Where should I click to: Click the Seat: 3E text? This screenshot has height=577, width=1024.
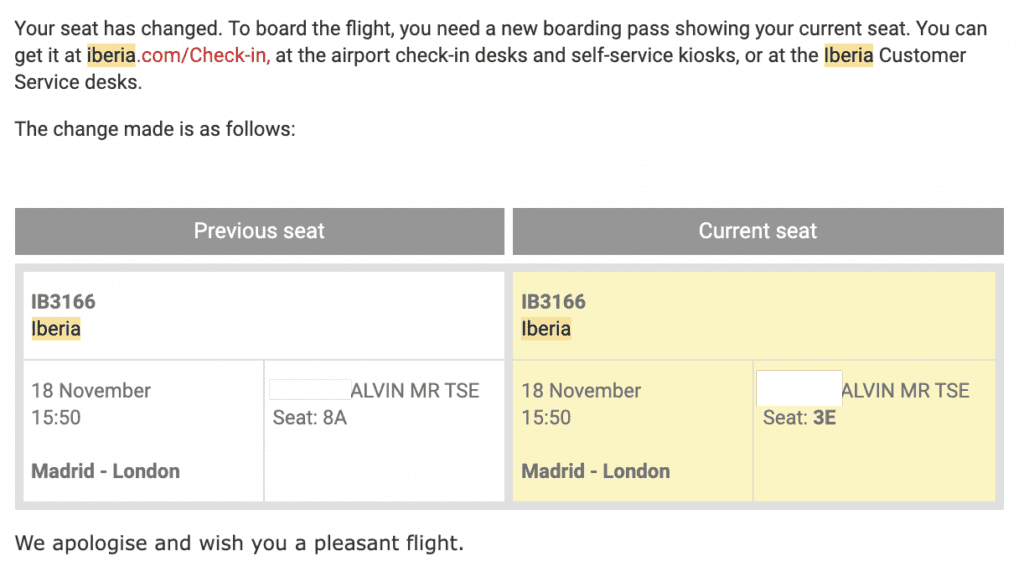pos(799,417)
